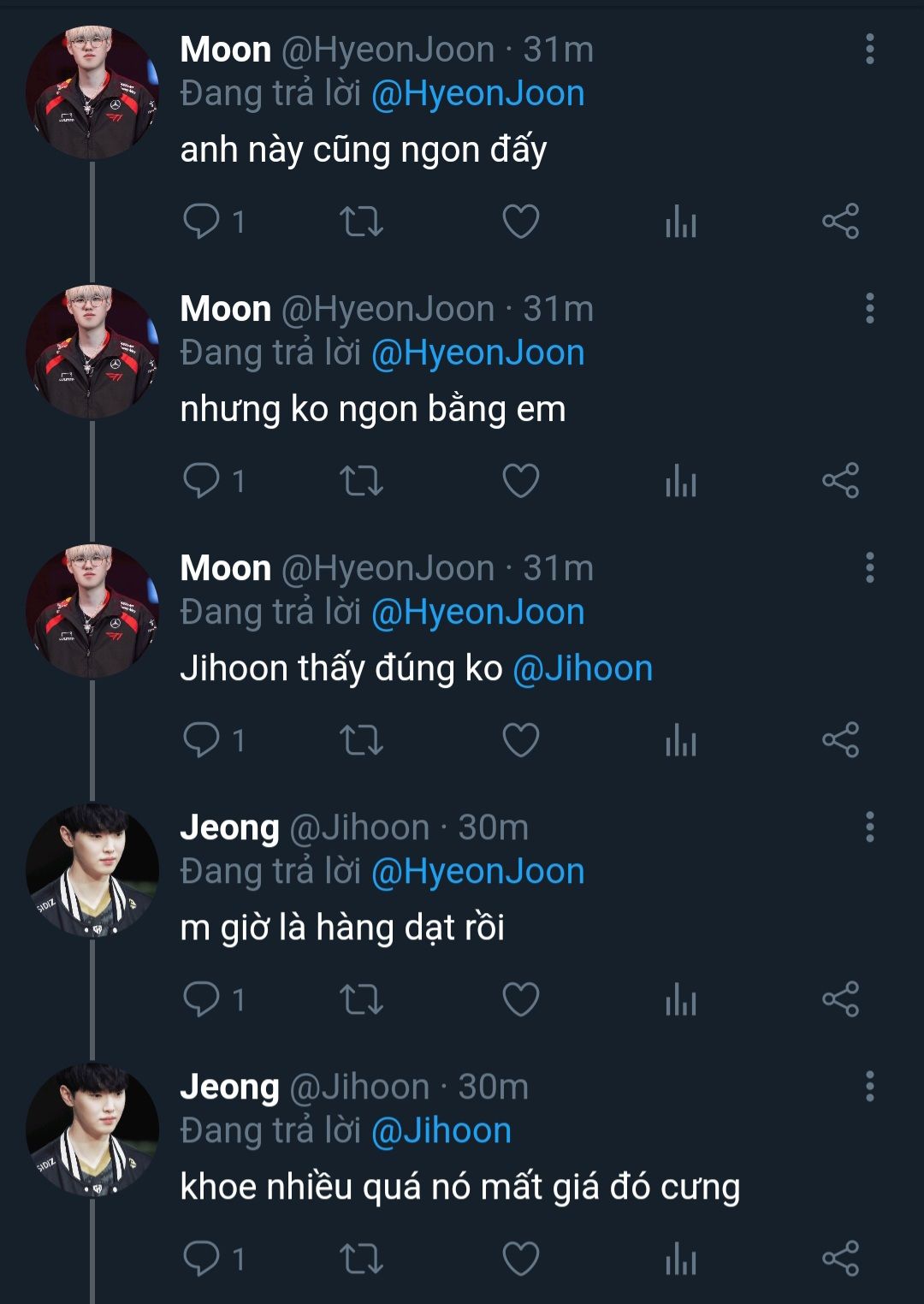Screen dimensions: 924x1304
Task: Like the "anh này cũng ngon đấy" tweet
Action: point(520,222)
